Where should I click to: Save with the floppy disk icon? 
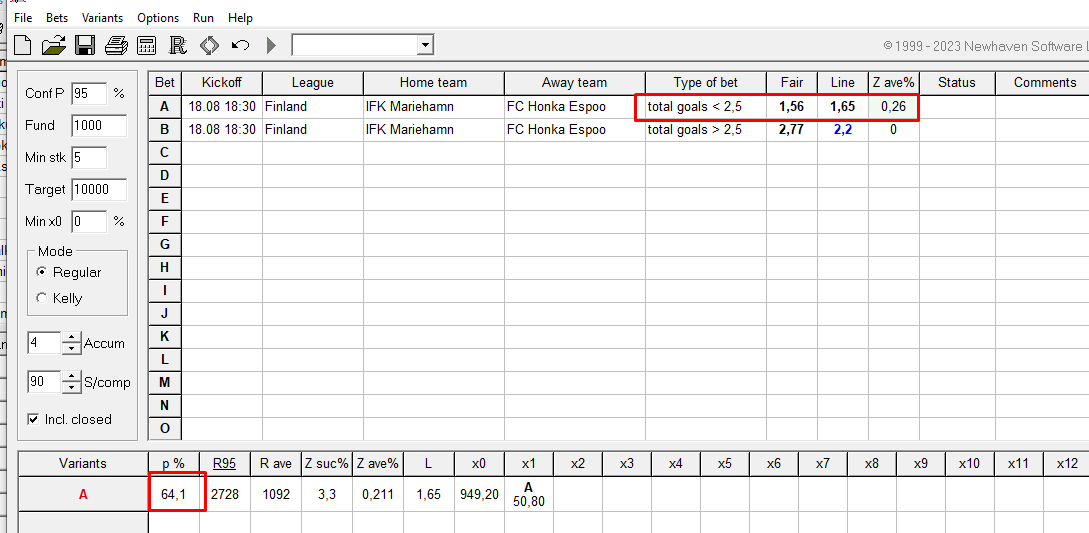(x=85, y=46)
